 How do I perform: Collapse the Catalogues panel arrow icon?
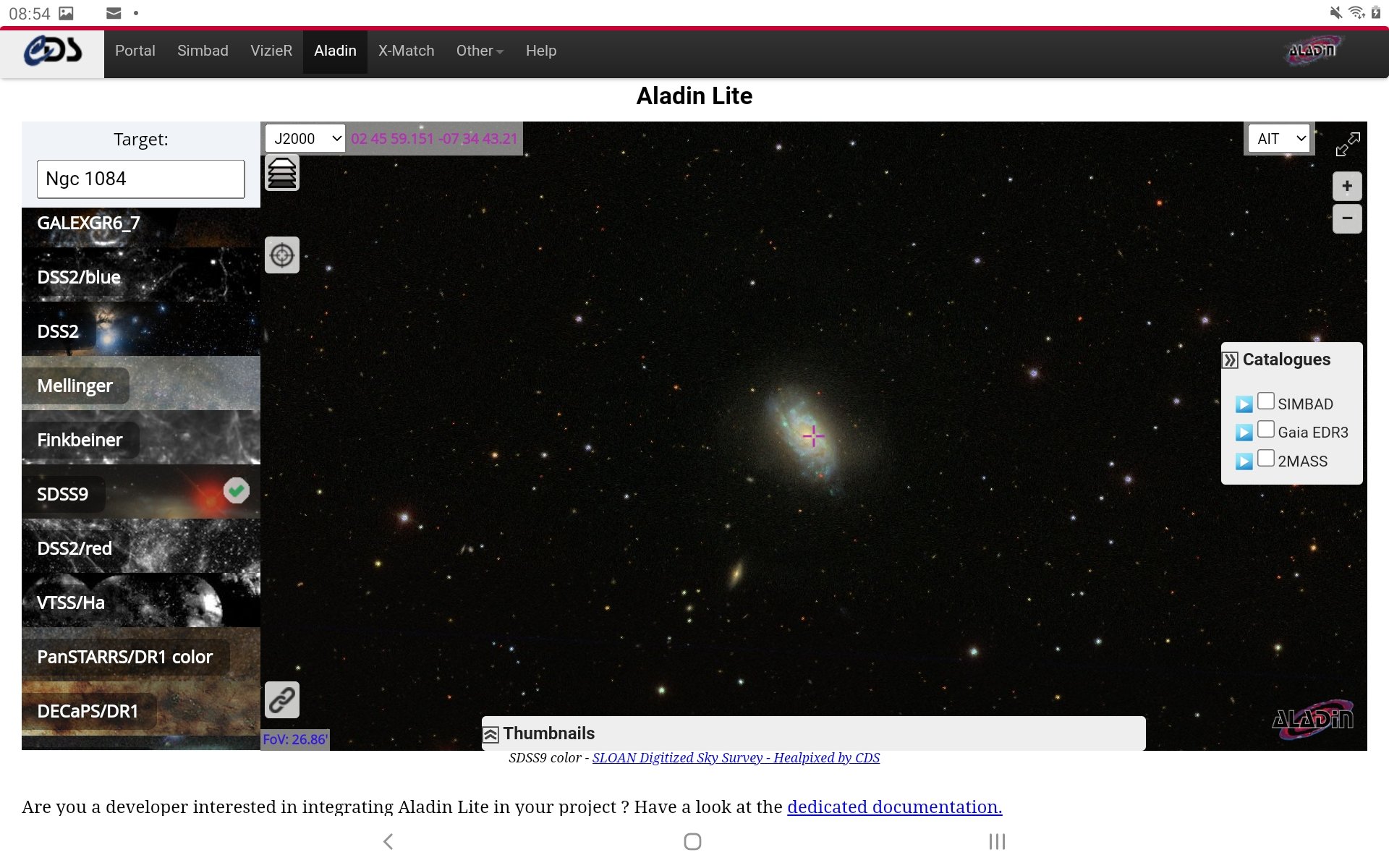click(x=1230, y=360)
